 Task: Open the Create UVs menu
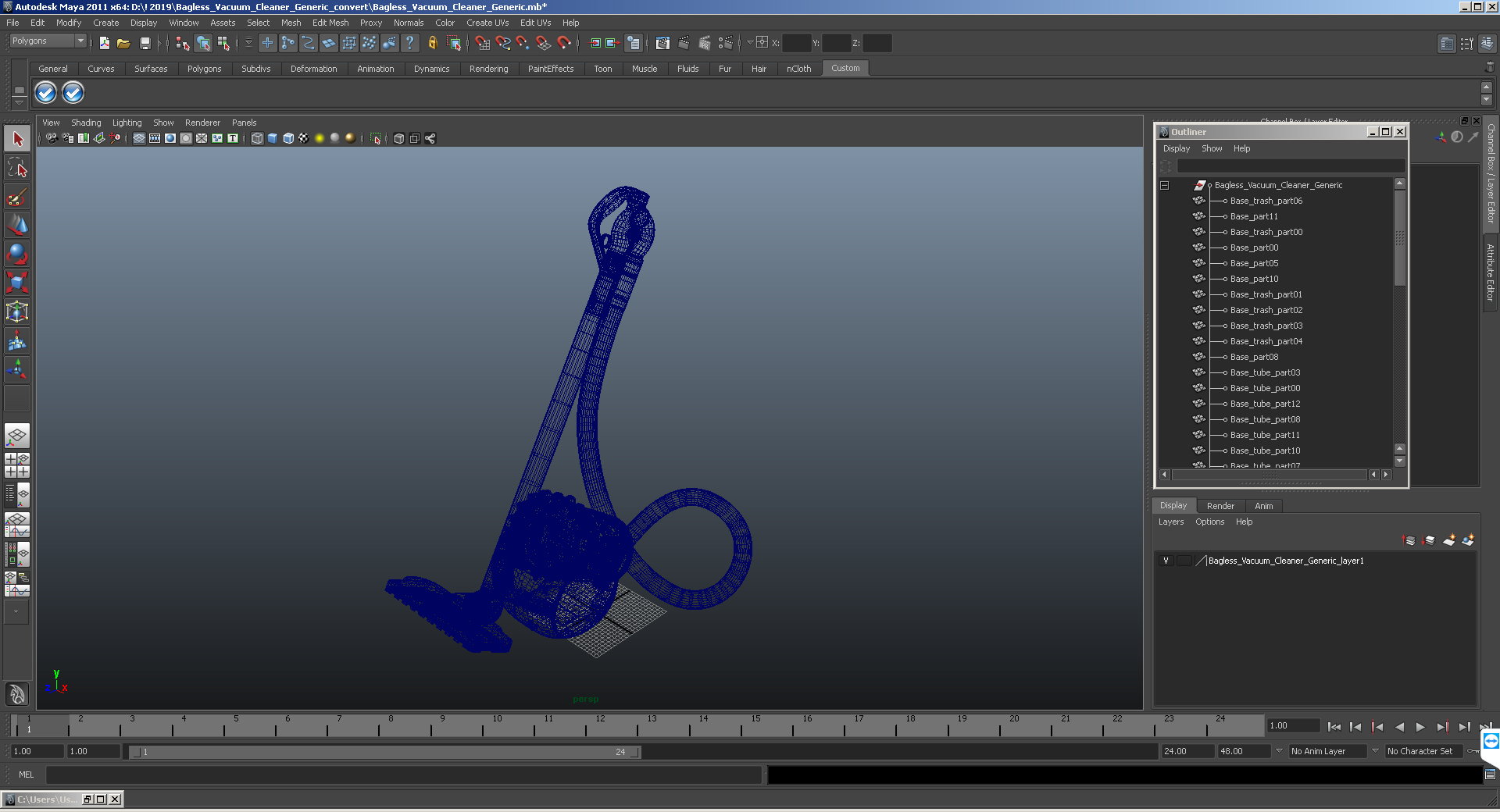[x=487, y=23]
